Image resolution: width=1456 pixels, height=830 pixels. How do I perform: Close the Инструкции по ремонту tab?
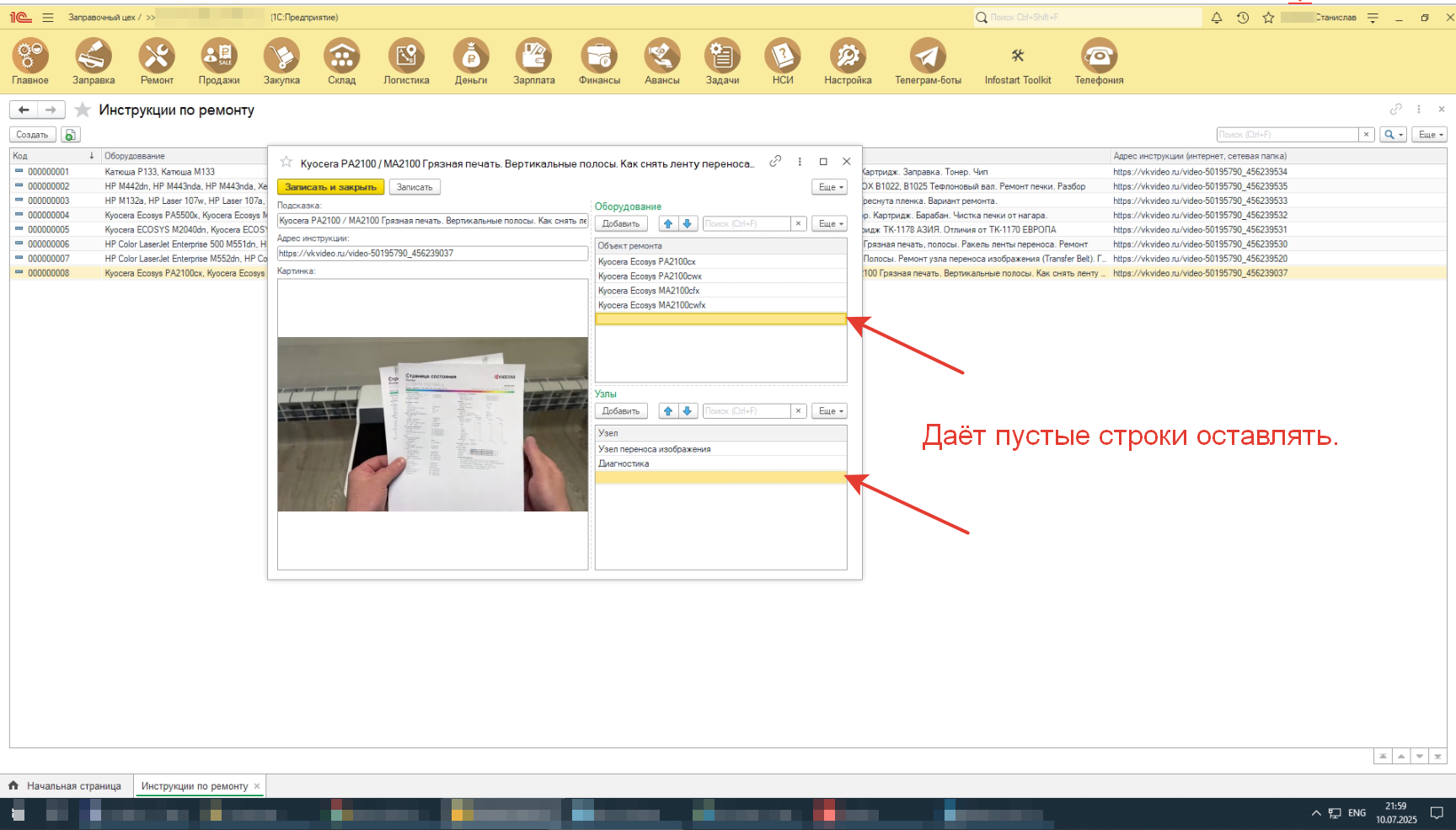[257, 786]
